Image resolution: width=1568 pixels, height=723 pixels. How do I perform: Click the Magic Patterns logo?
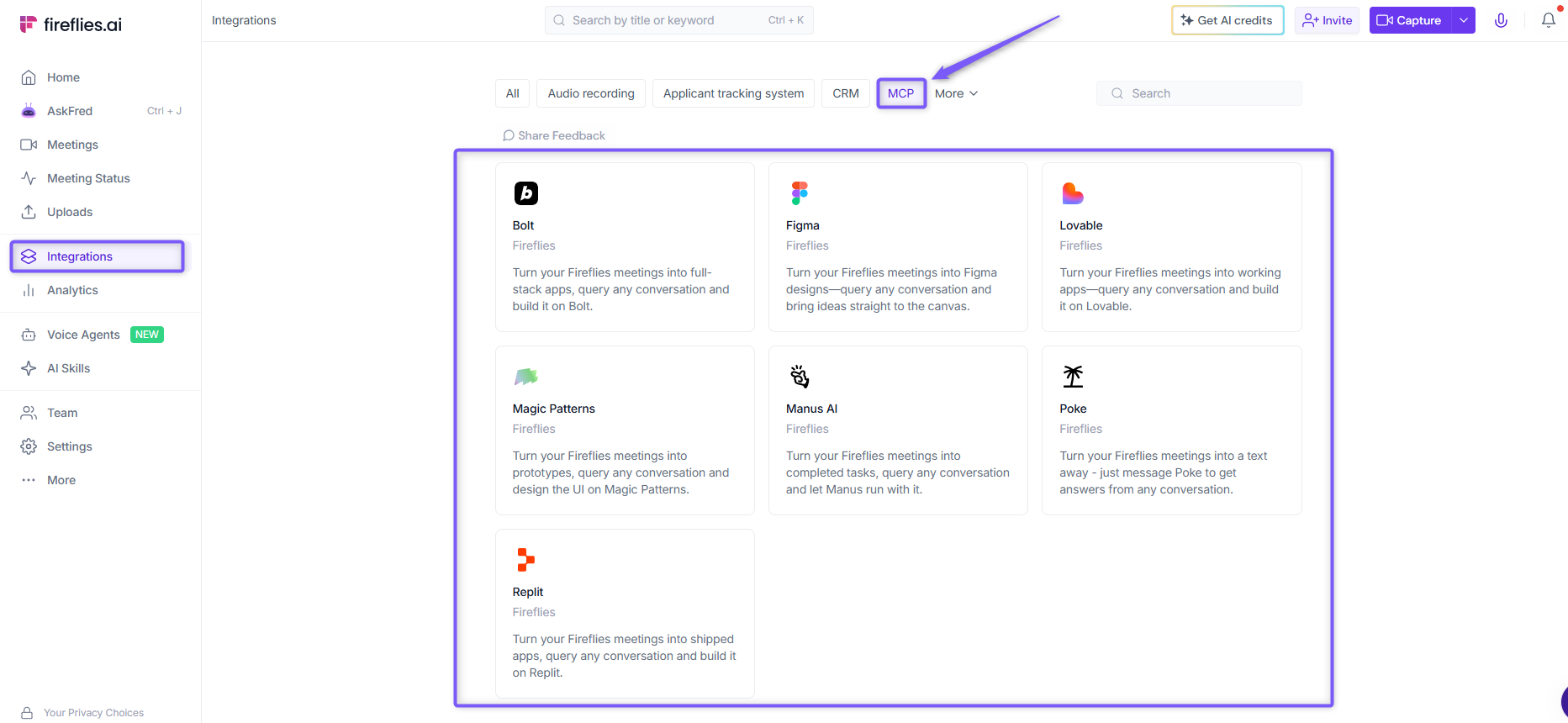(x=526, y=377)
